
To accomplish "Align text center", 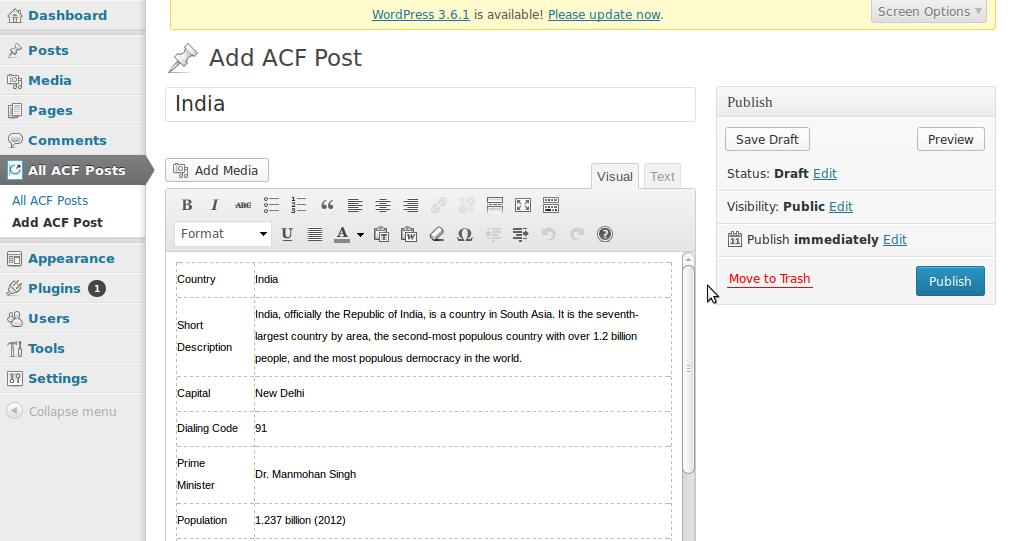I will pyautogui.click(x=383, y=205).
